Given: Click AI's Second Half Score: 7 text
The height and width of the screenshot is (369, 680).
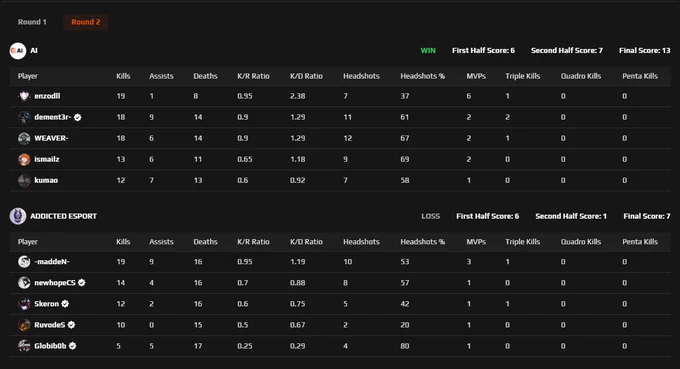Looking at the screenshot, I should pos(567,51).
